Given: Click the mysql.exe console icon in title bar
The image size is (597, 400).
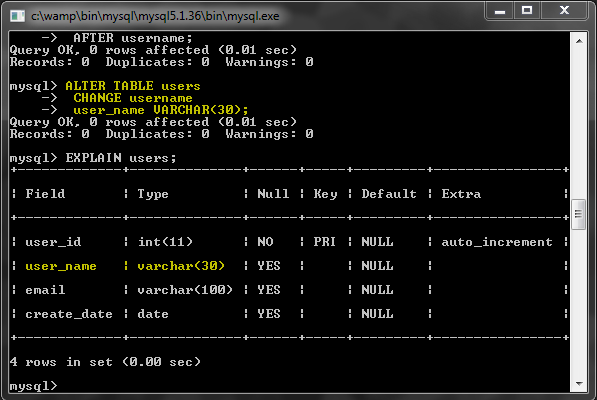Looking at the screenshot, I should click(x=17, y=16).
